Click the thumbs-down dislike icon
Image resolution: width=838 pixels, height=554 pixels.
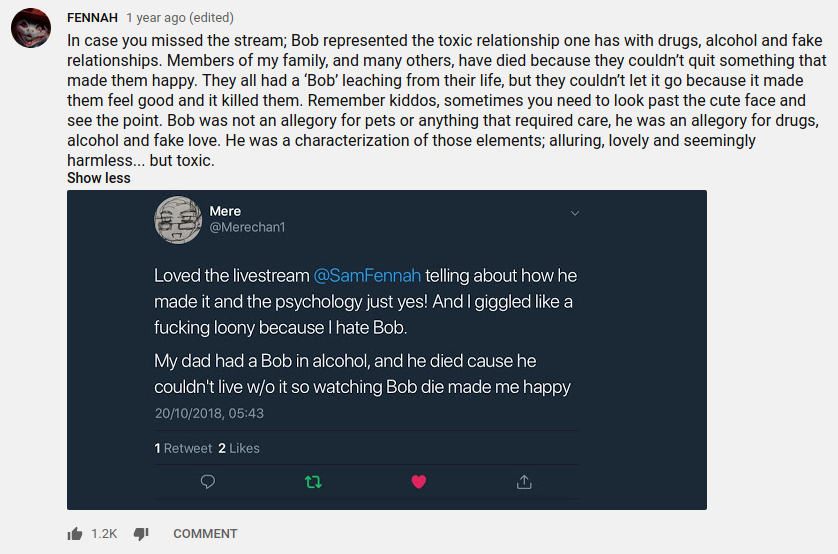pos(141,534)
